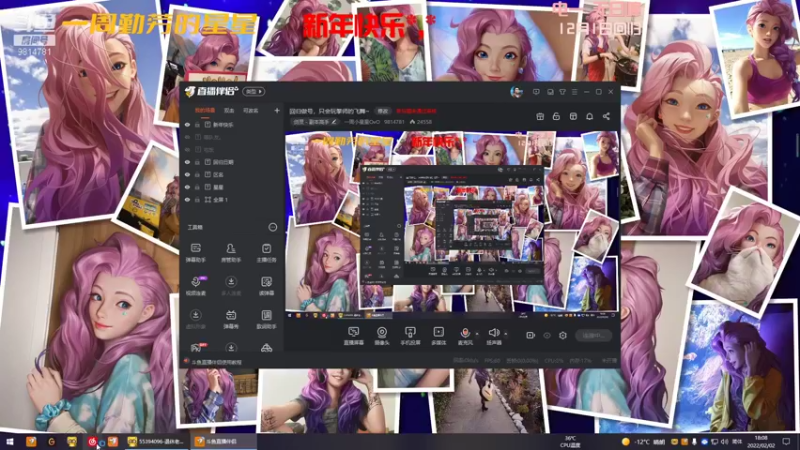Open the message icon in title bar
Screen dimensions: 800x450
536,92
